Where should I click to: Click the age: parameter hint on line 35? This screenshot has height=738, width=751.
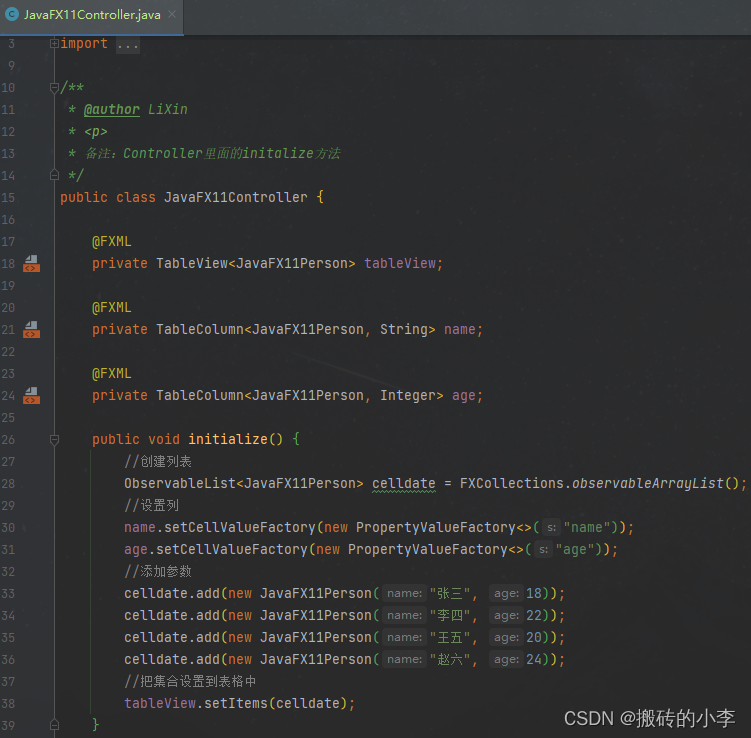point(506,638)
